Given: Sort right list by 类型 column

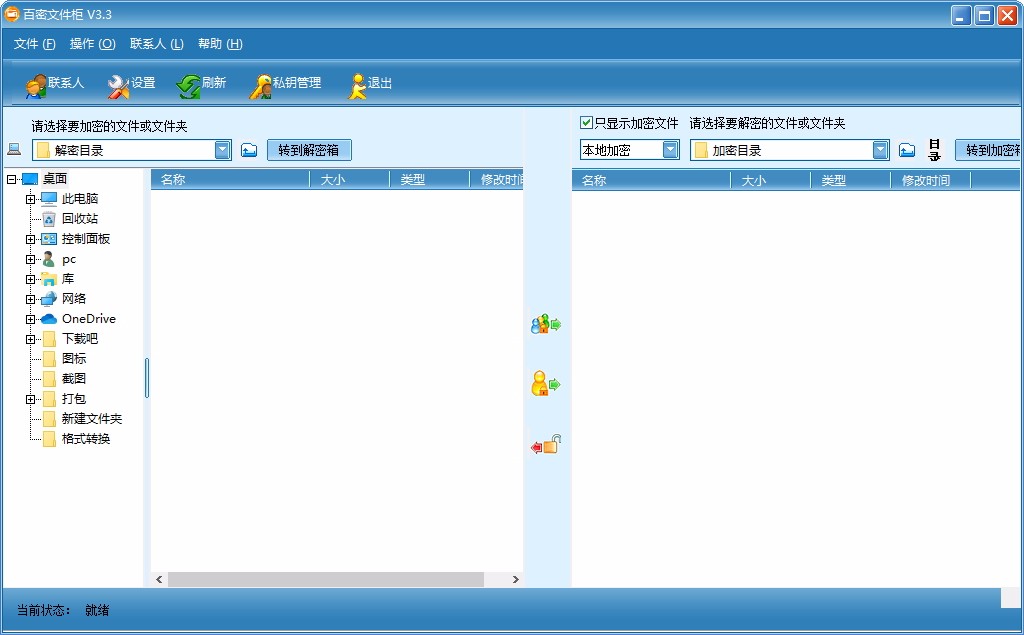Looking at the screenshot, I should click(851, 180).
